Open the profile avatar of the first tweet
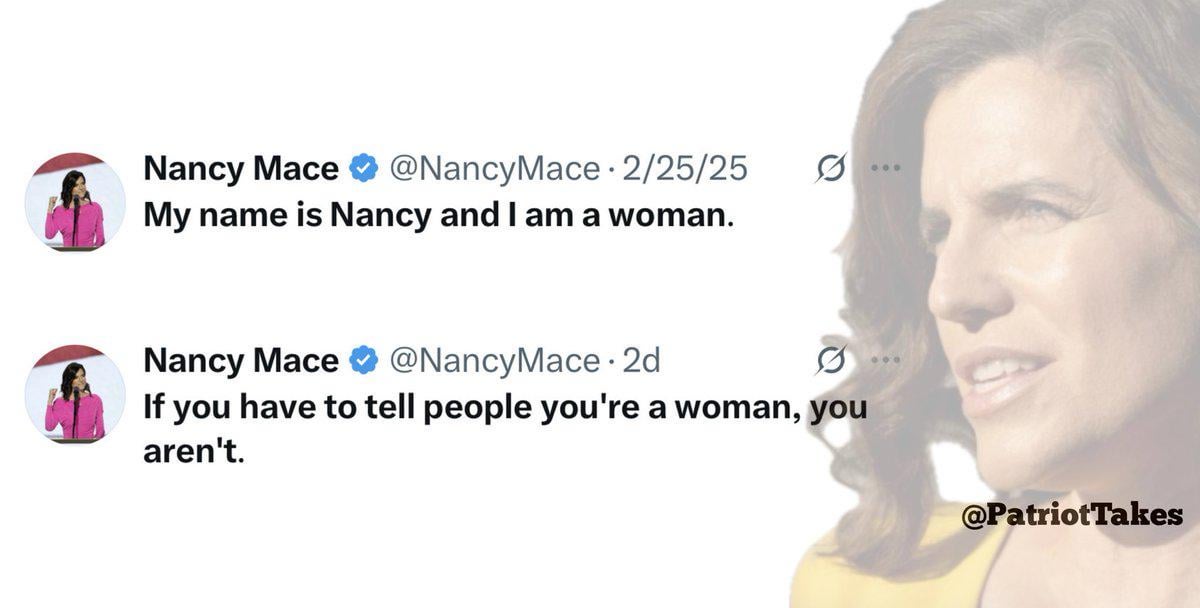The width and height of the screenshot is (1200, 608). tap(75, 202)
